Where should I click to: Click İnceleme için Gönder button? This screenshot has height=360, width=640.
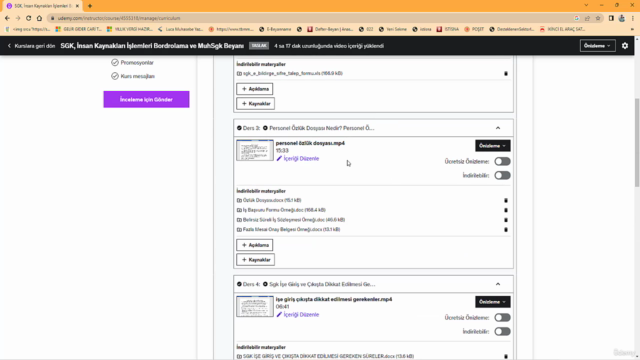[x=147, y=100]
